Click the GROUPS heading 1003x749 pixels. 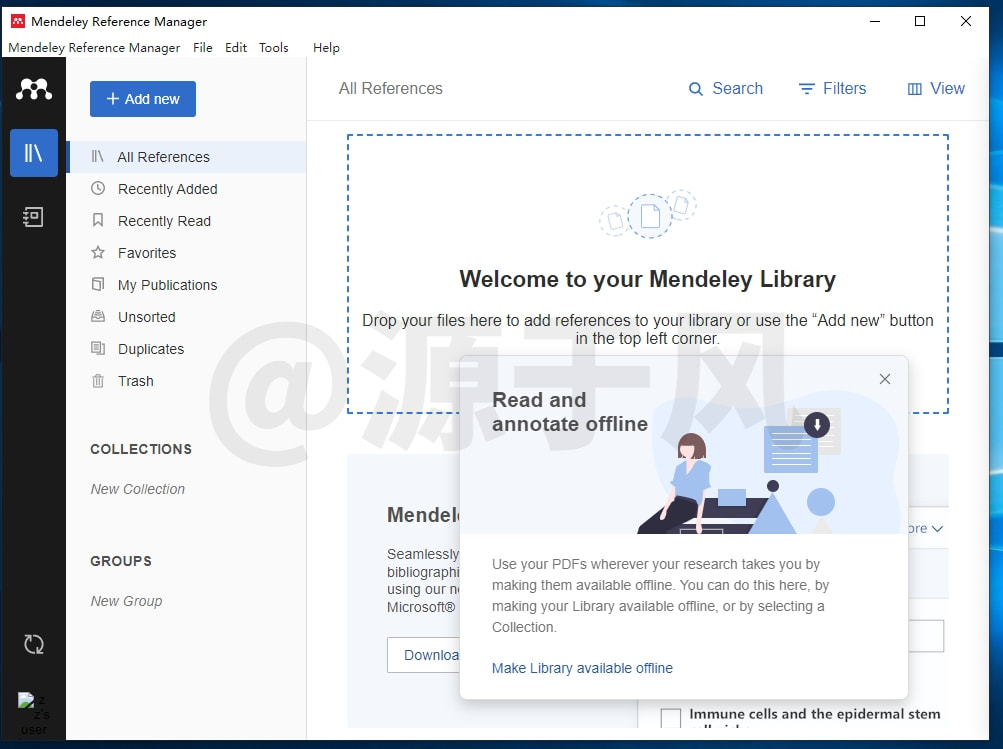[121, 561]
